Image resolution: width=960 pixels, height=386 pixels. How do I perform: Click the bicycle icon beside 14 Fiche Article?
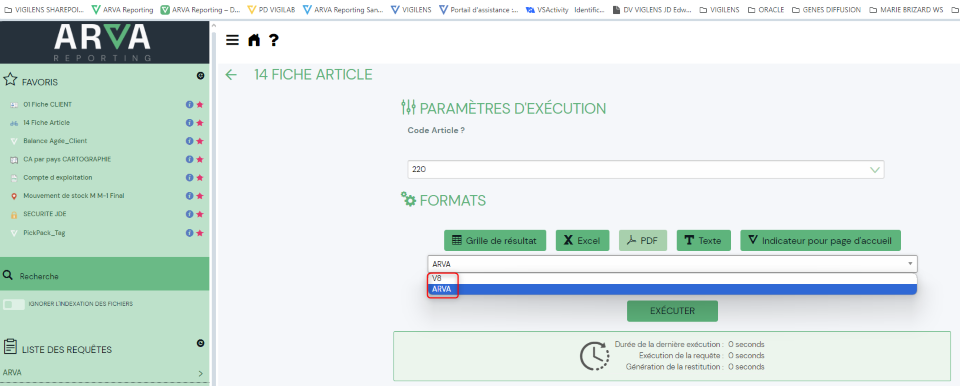coord(13,123)
